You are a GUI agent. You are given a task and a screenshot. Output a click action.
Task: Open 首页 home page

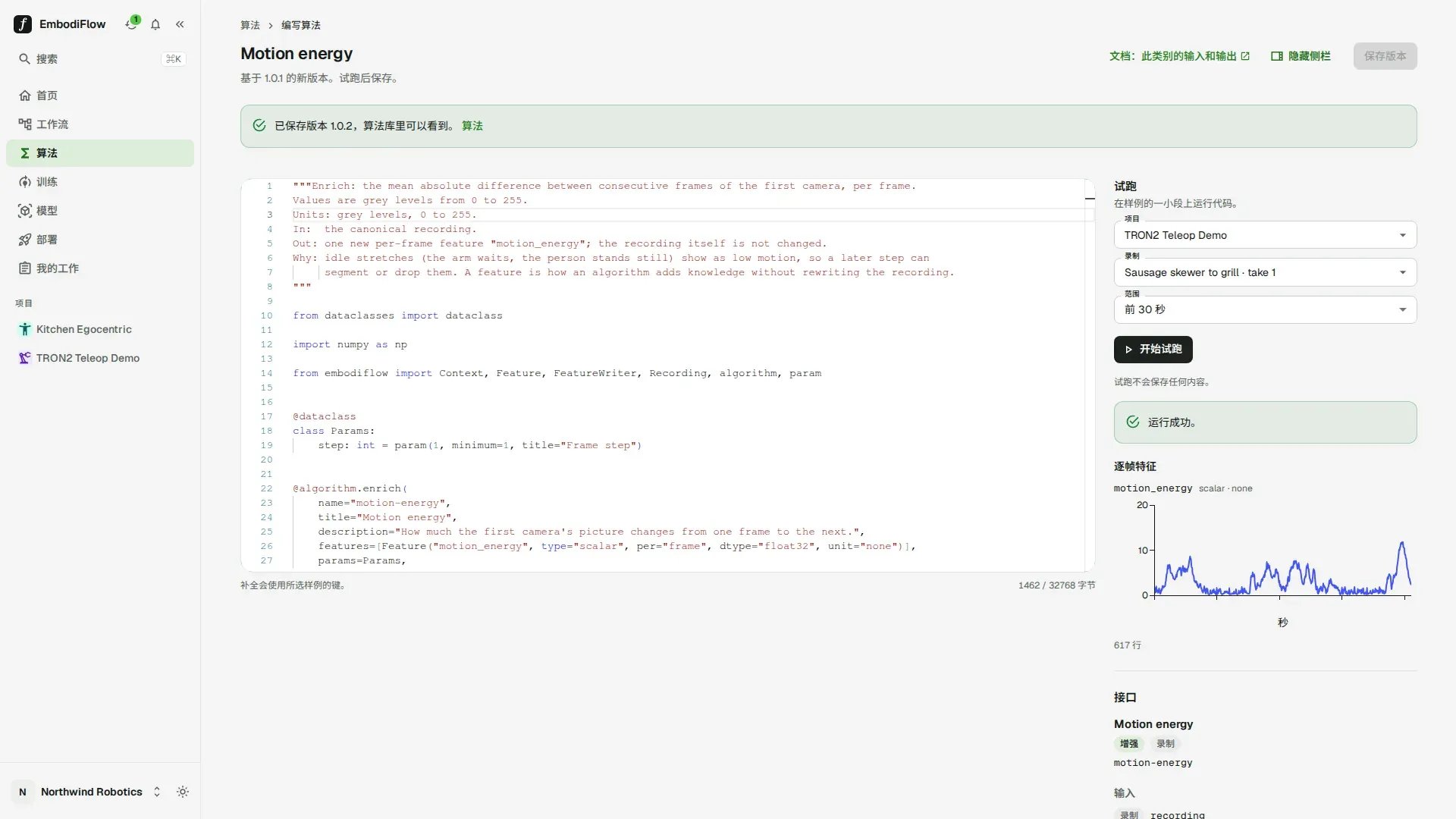100,96
